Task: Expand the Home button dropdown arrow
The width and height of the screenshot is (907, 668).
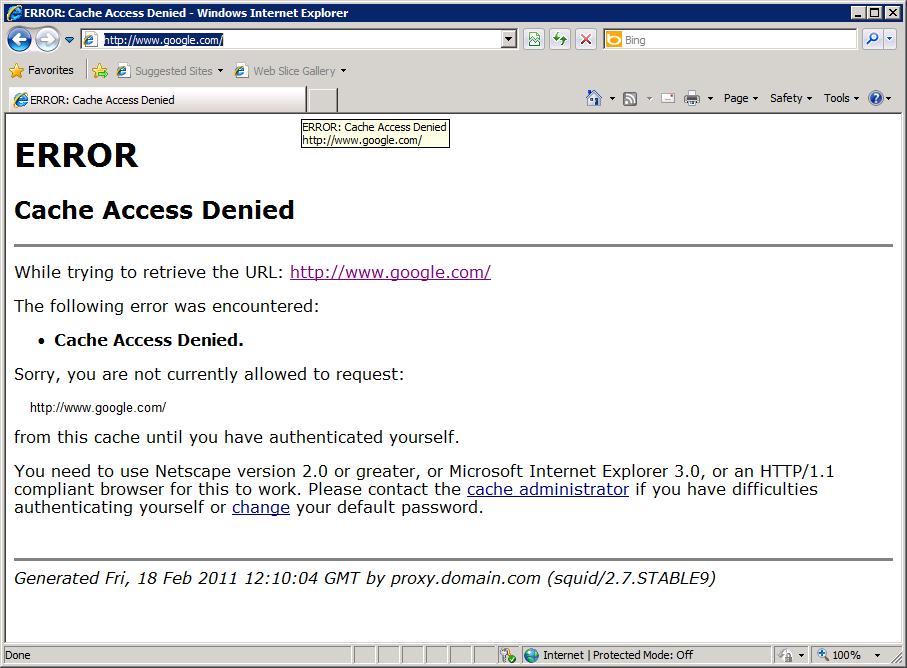Action: point(613,98)
